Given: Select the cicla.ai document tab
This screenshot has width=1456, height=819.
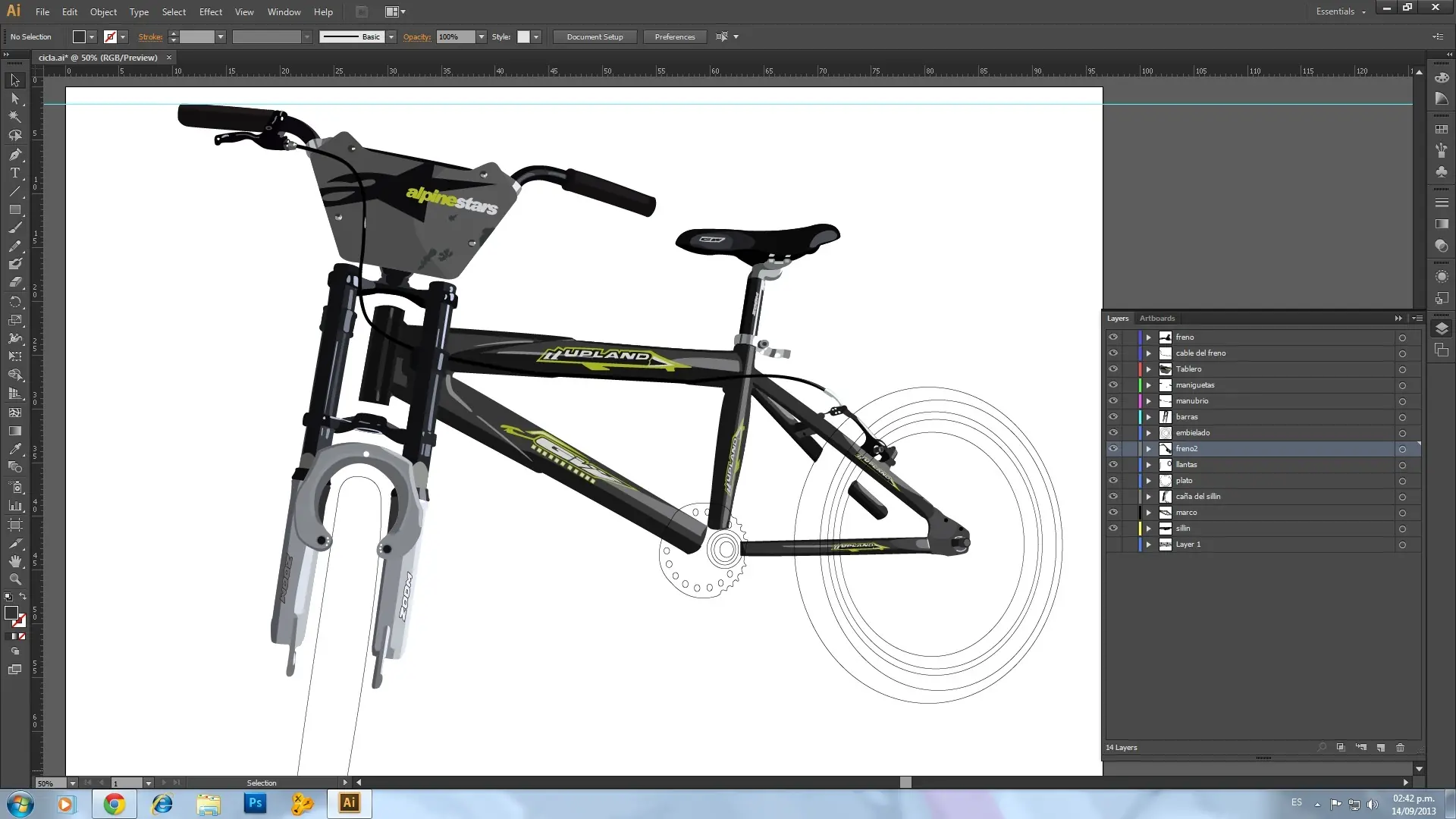Looking at the screenshot, I should [x=98, y=58].
